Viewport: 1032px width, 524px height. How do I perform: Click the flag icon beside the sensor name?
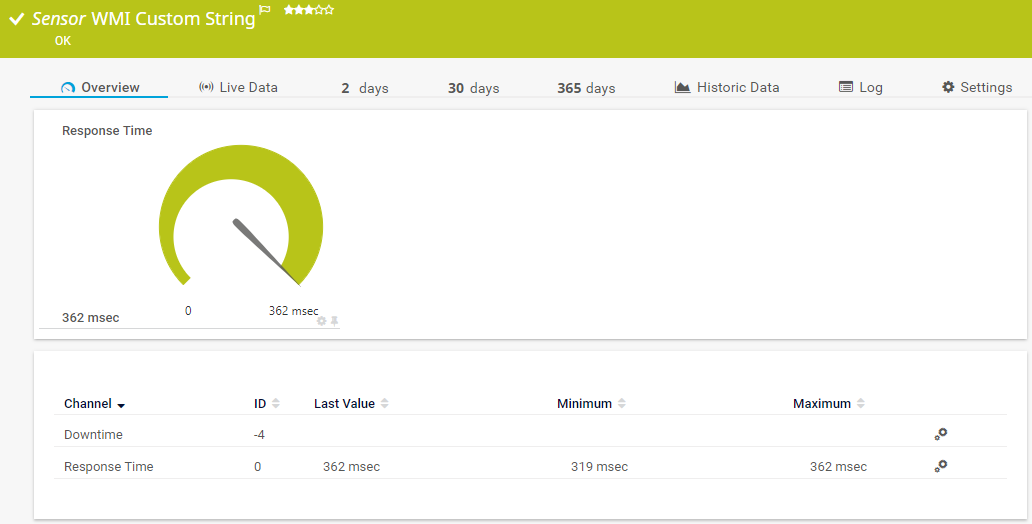pos(265,10)
